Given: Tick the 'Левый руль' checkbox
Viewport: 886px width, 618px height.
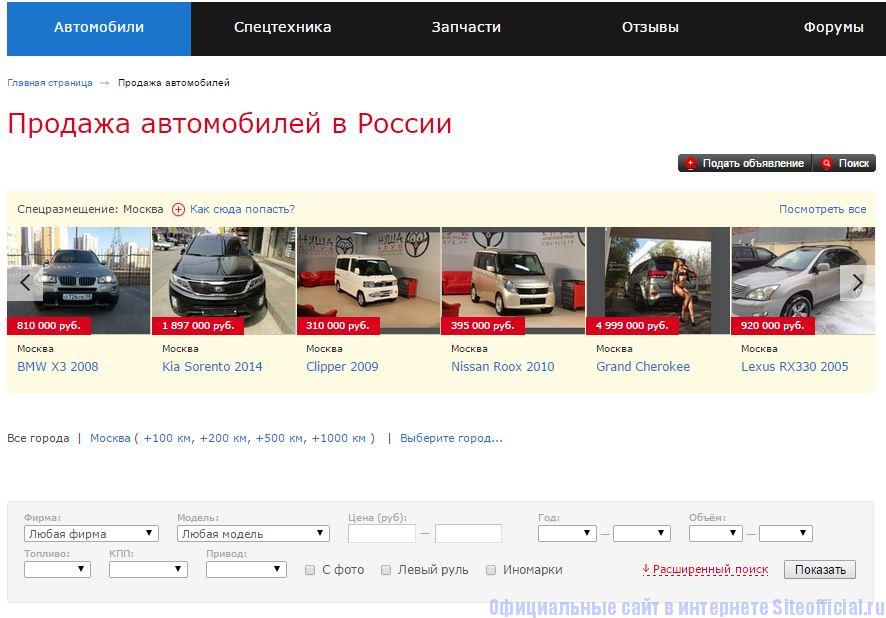Looking at the screenshot, I should (x=386, y=570).
